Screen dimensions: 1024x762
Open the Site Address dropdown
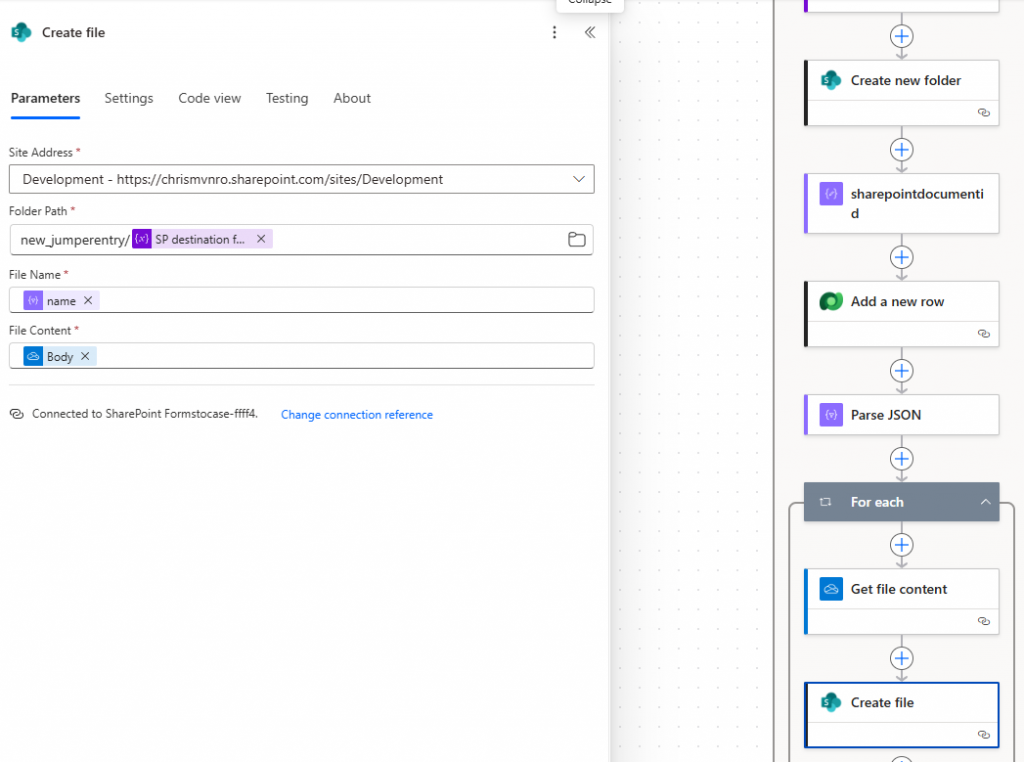tap(578, 179)
